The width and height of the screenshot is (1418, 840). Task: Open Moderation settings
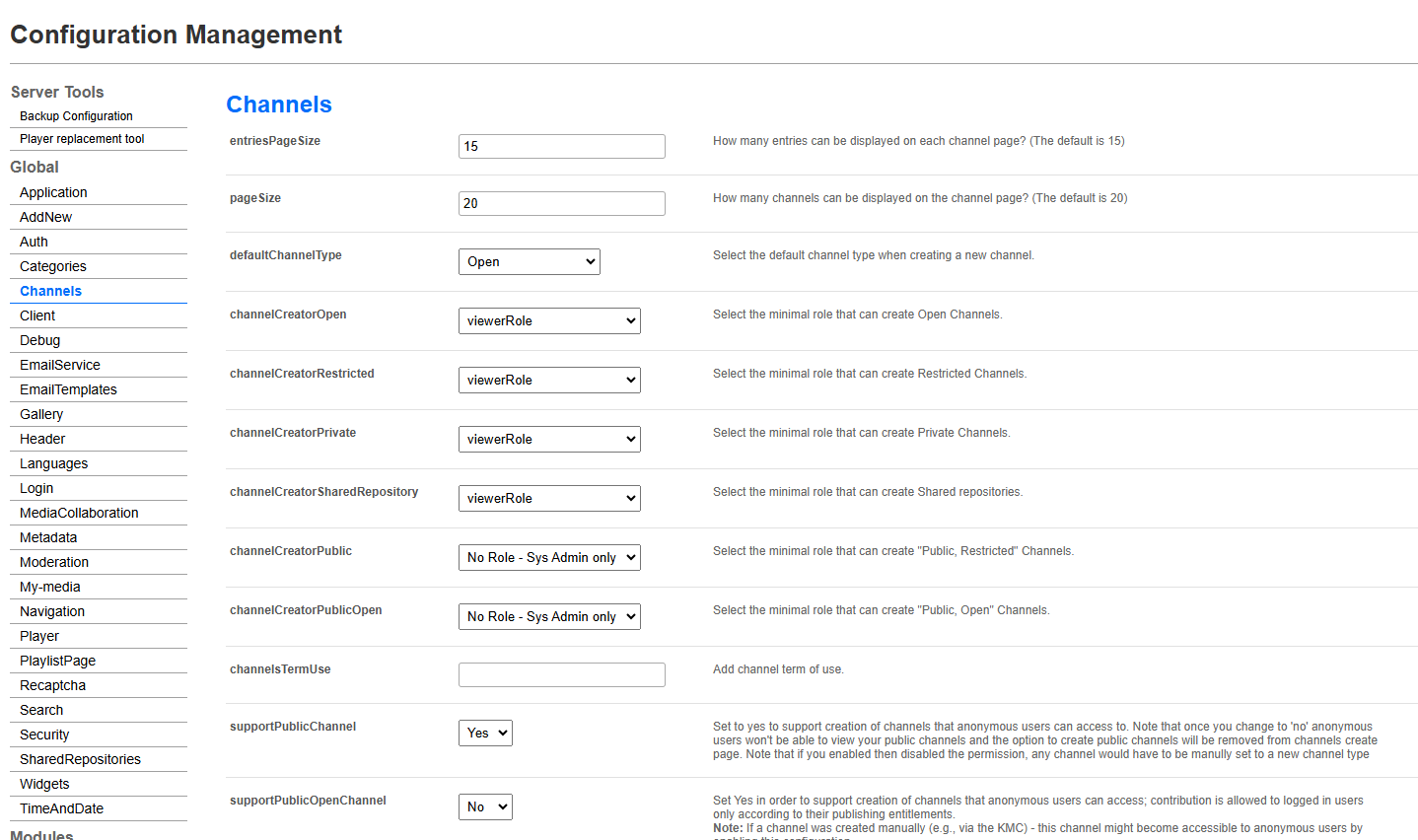(x=54, y=562)
